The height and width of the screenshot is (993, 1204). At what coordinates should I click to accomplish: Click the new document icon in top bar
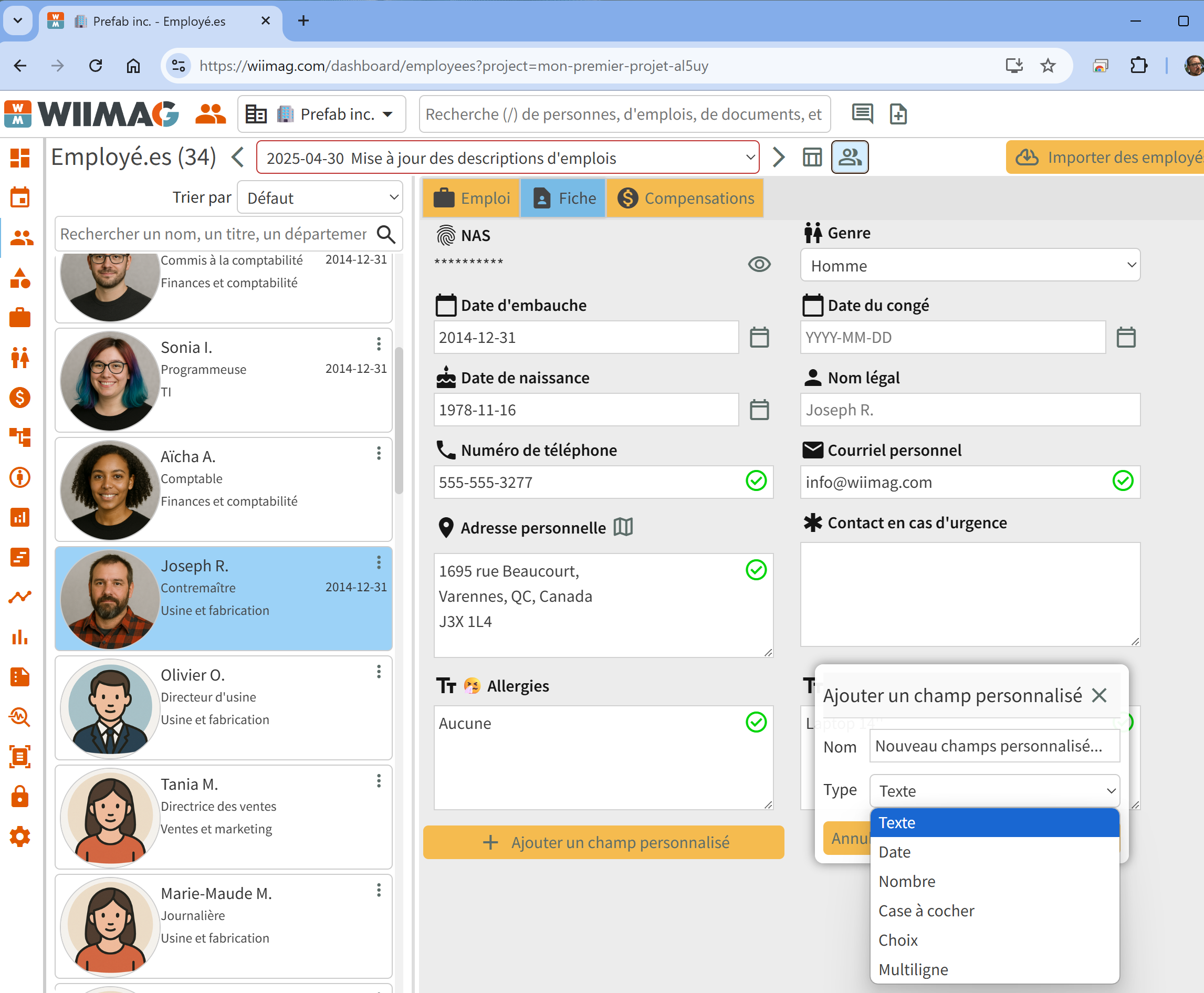(x=898, y=114)
